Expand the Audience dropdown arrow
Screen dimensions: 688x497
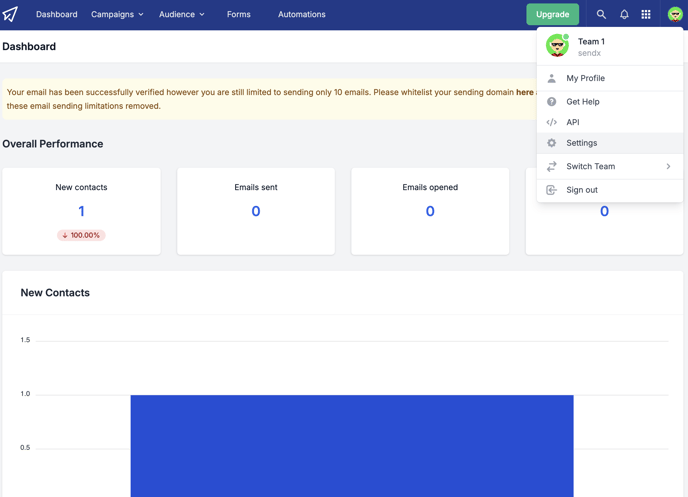[x=202, y=14]
